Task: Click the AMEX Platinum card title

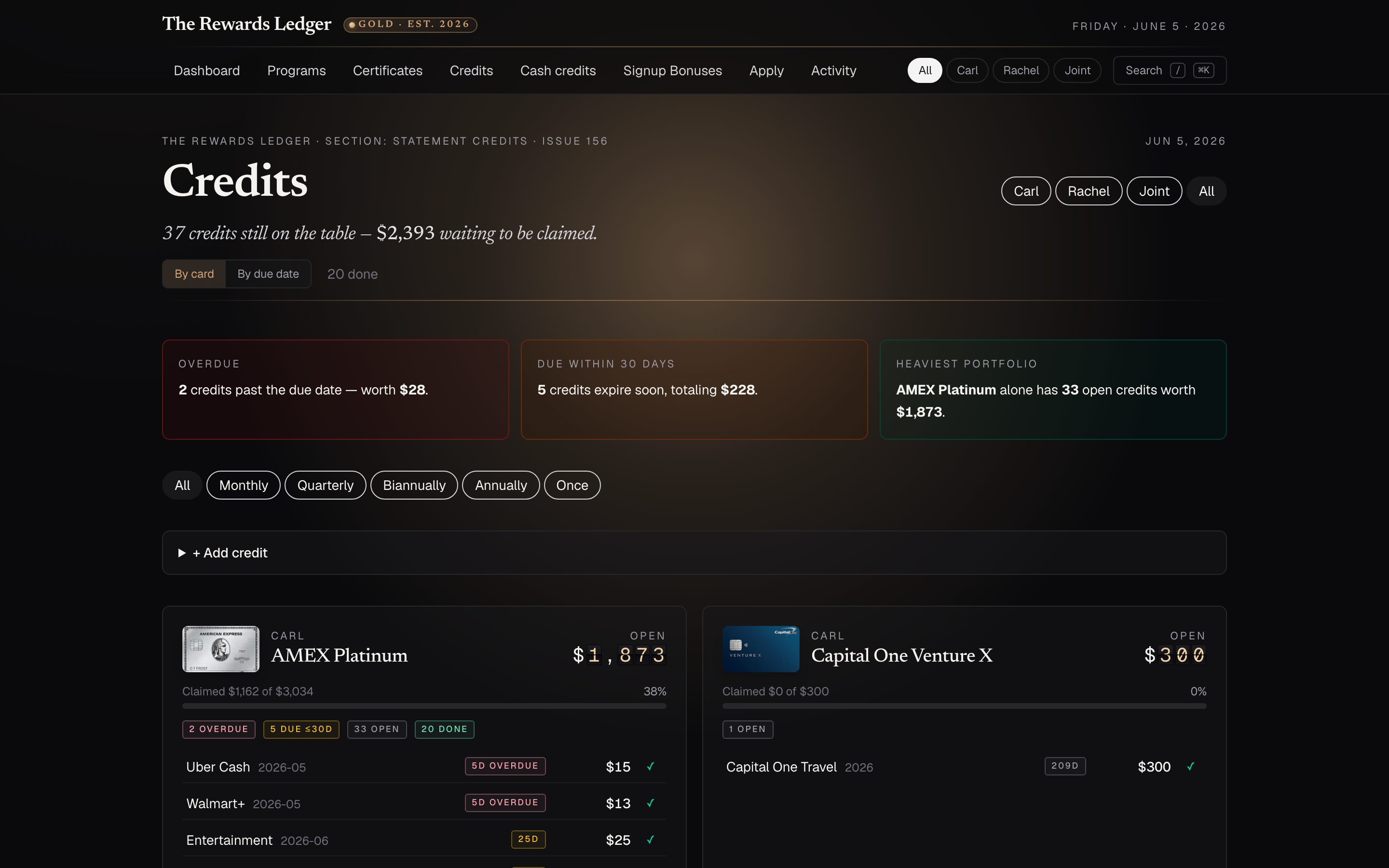Action: coord(339,655)
